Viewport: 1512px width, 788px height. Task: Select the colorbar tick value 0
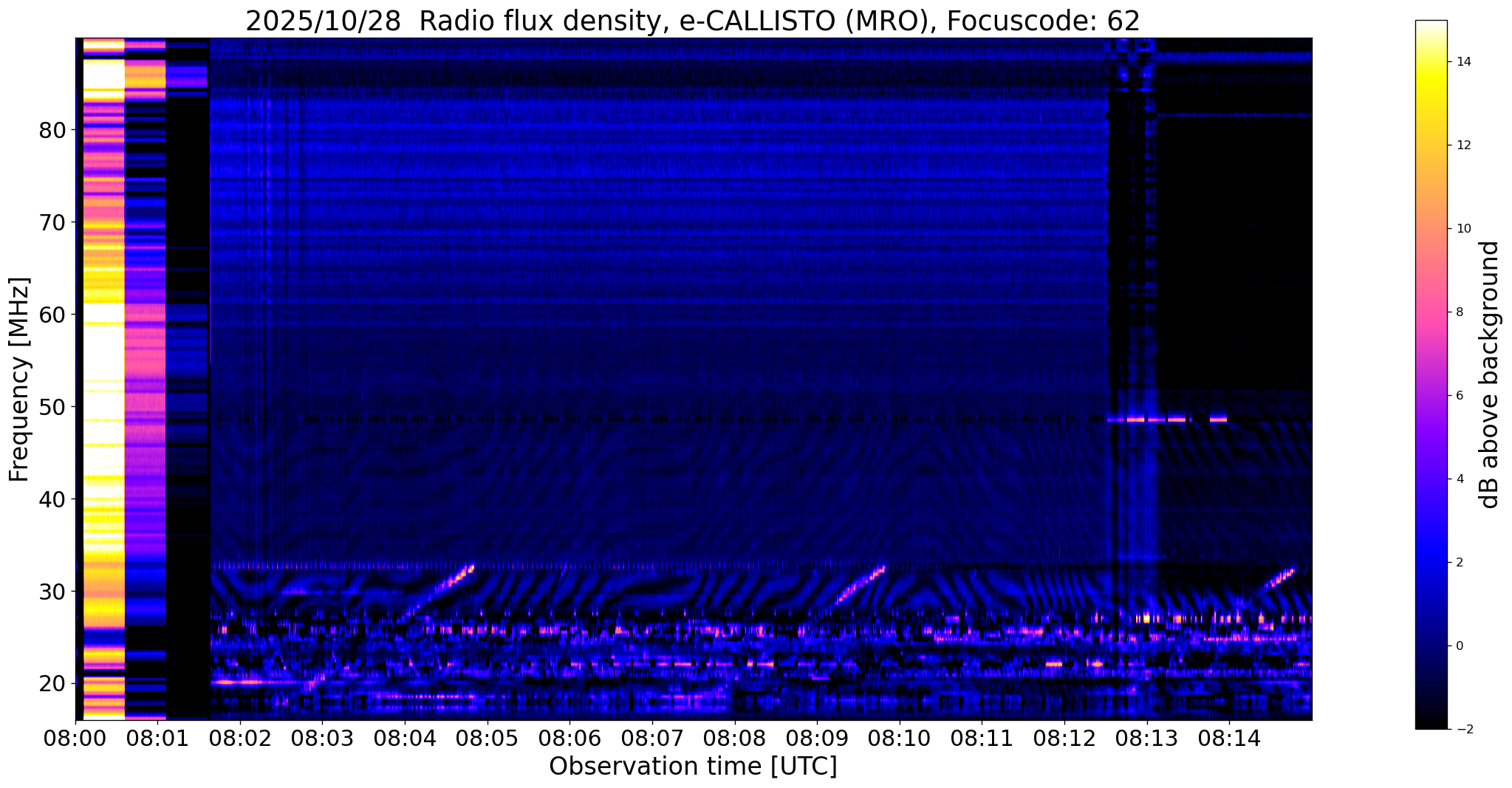coord(1459,646)
